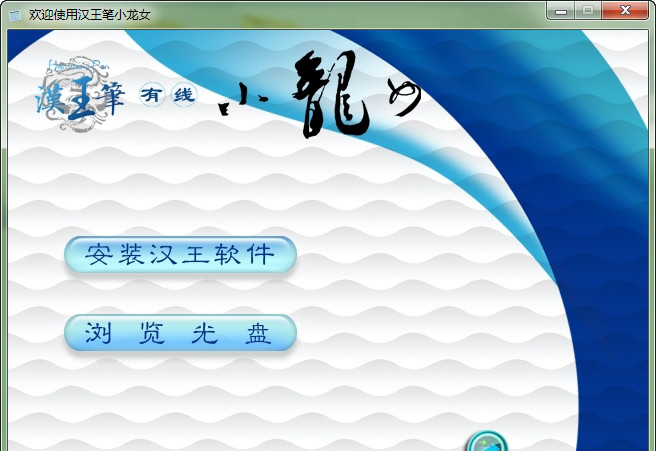Screen dimensions: 656x469
Task: Minimize the 欢迎使用汉王笔小龙女 window
Action: (561, 11)
